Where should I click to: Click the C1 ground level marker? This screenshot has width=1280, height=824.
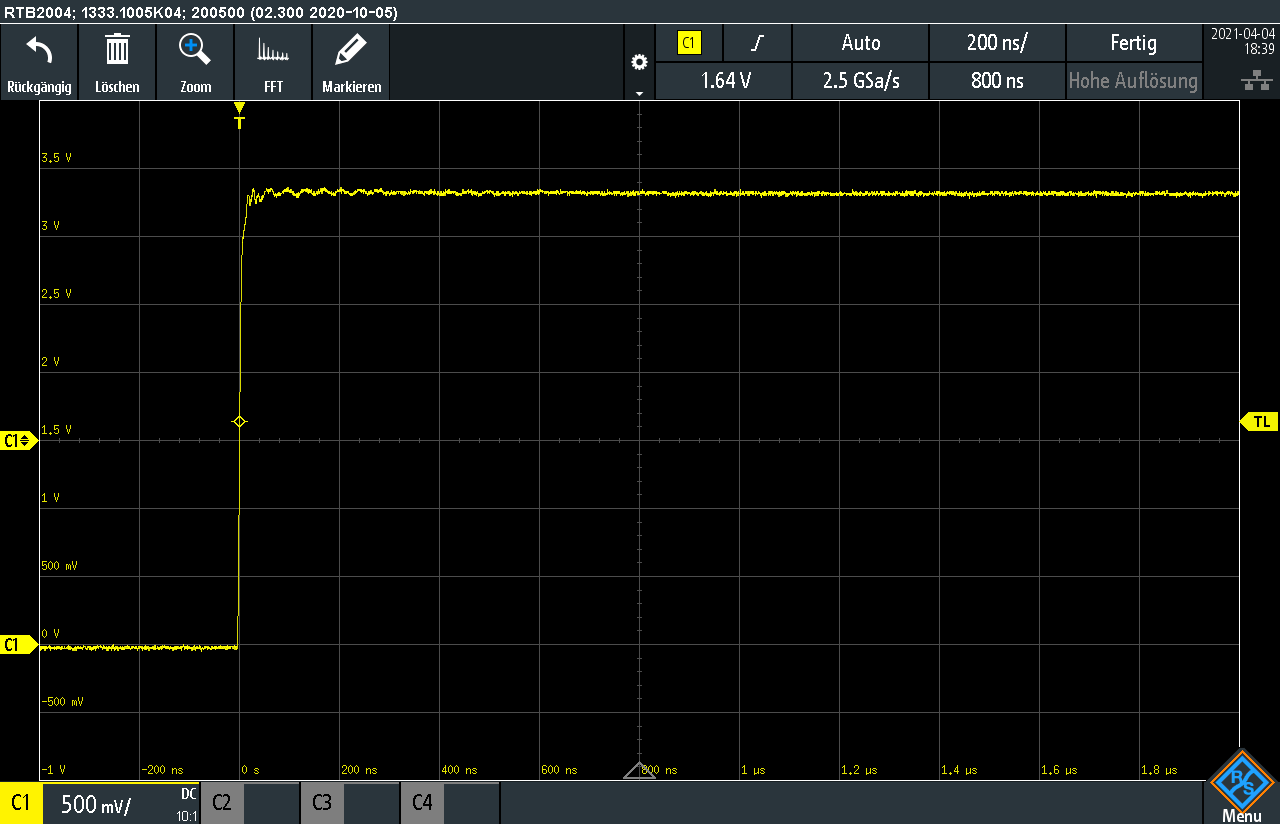[18, 645]
